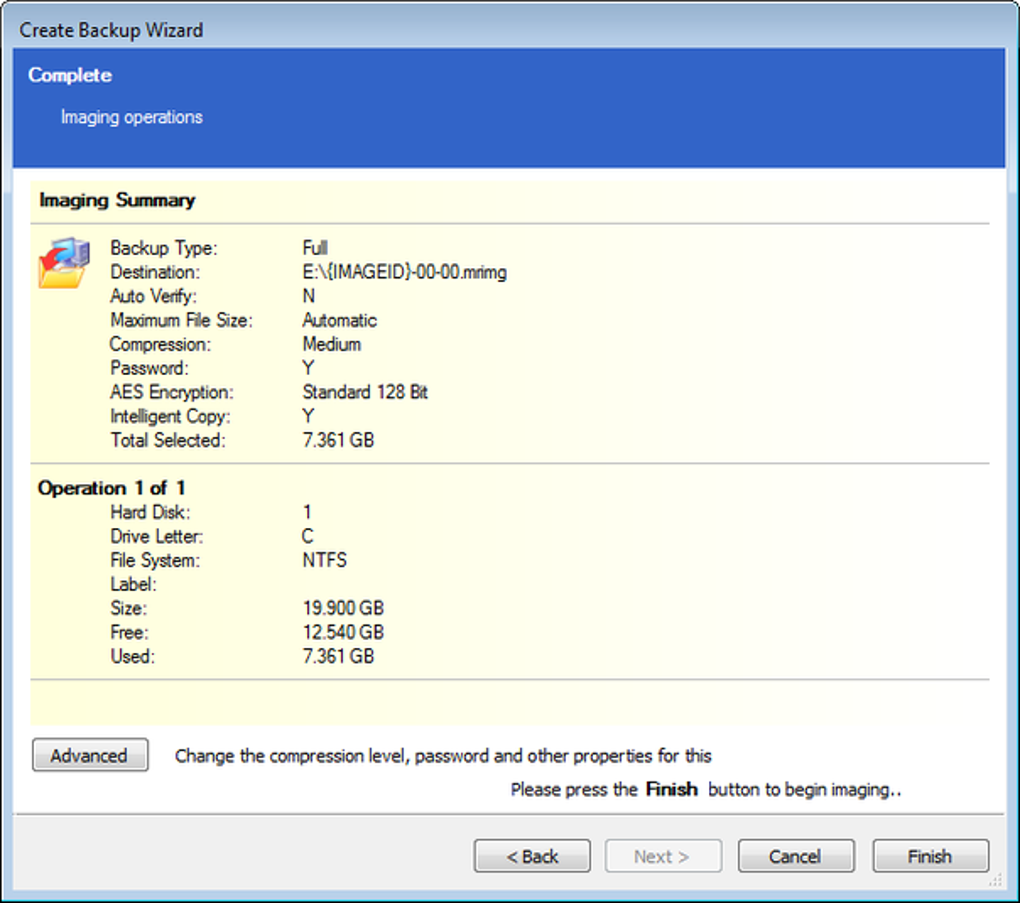Click the File System value NTFS

pyautogui.click(x=325, y=560)
